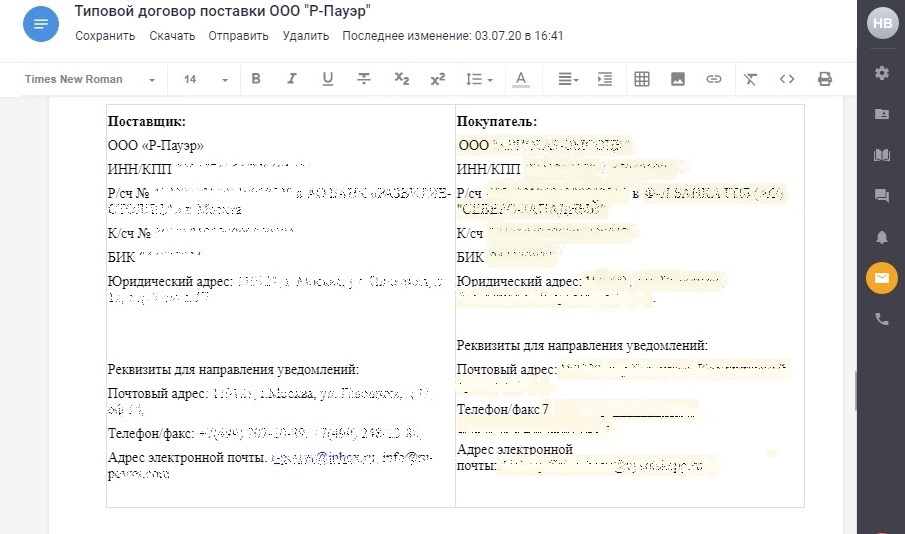Open the Times New Roman font dropdown
This screenshot has width=905, height=534.
pos(90,79)
